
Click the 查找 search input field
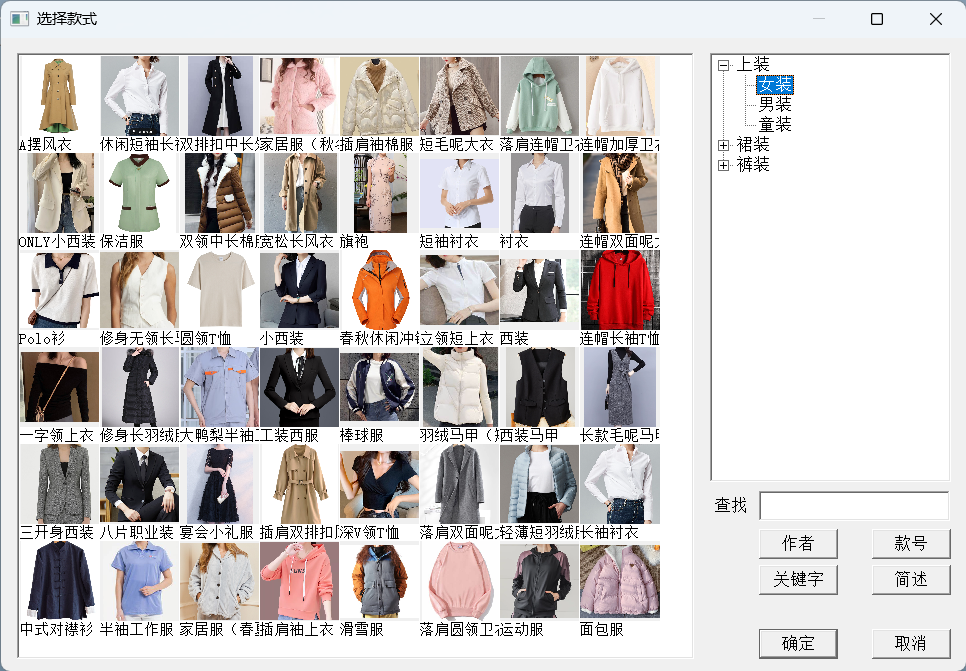tap(853, 506)
